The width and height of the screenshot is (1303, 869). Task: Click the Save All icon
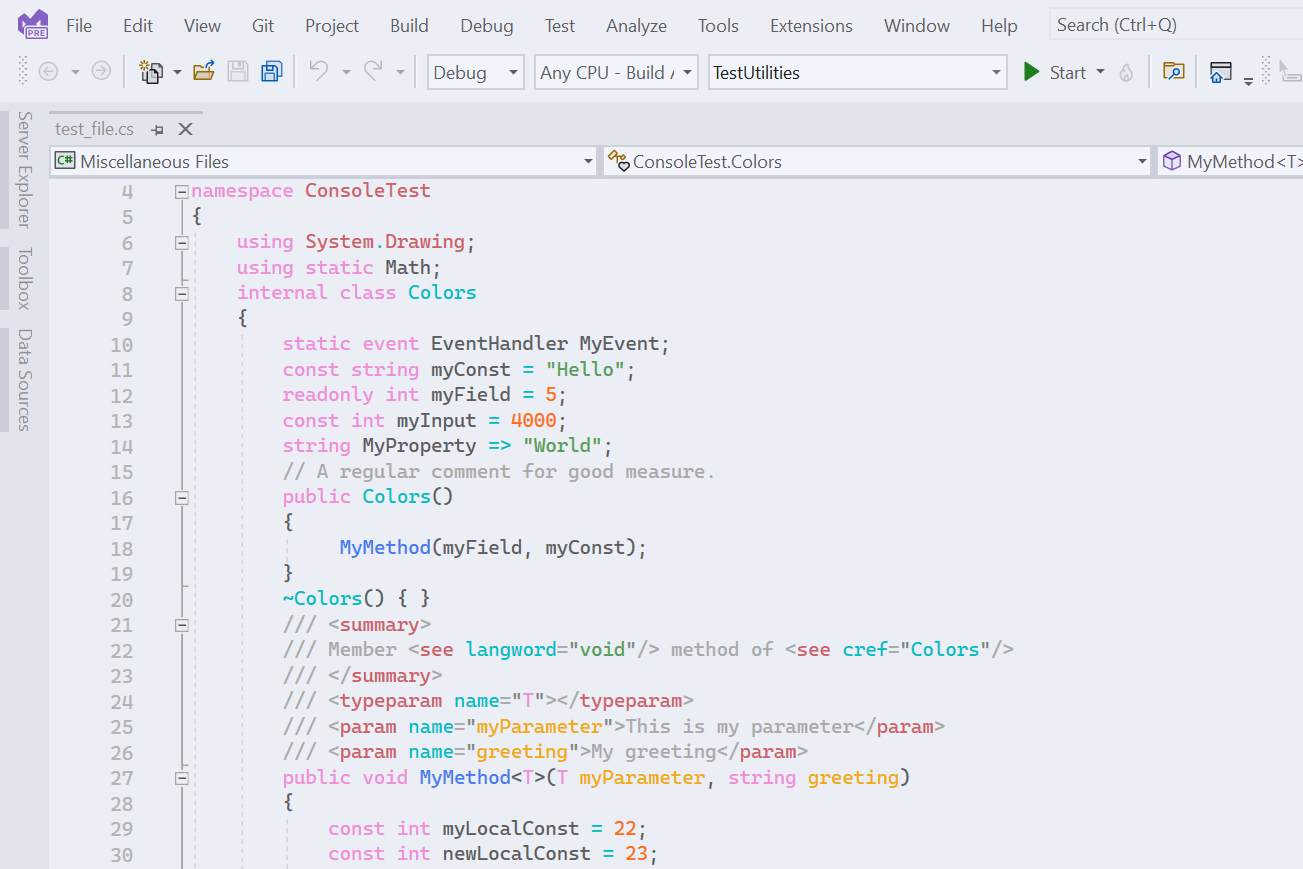coord(271,71)
